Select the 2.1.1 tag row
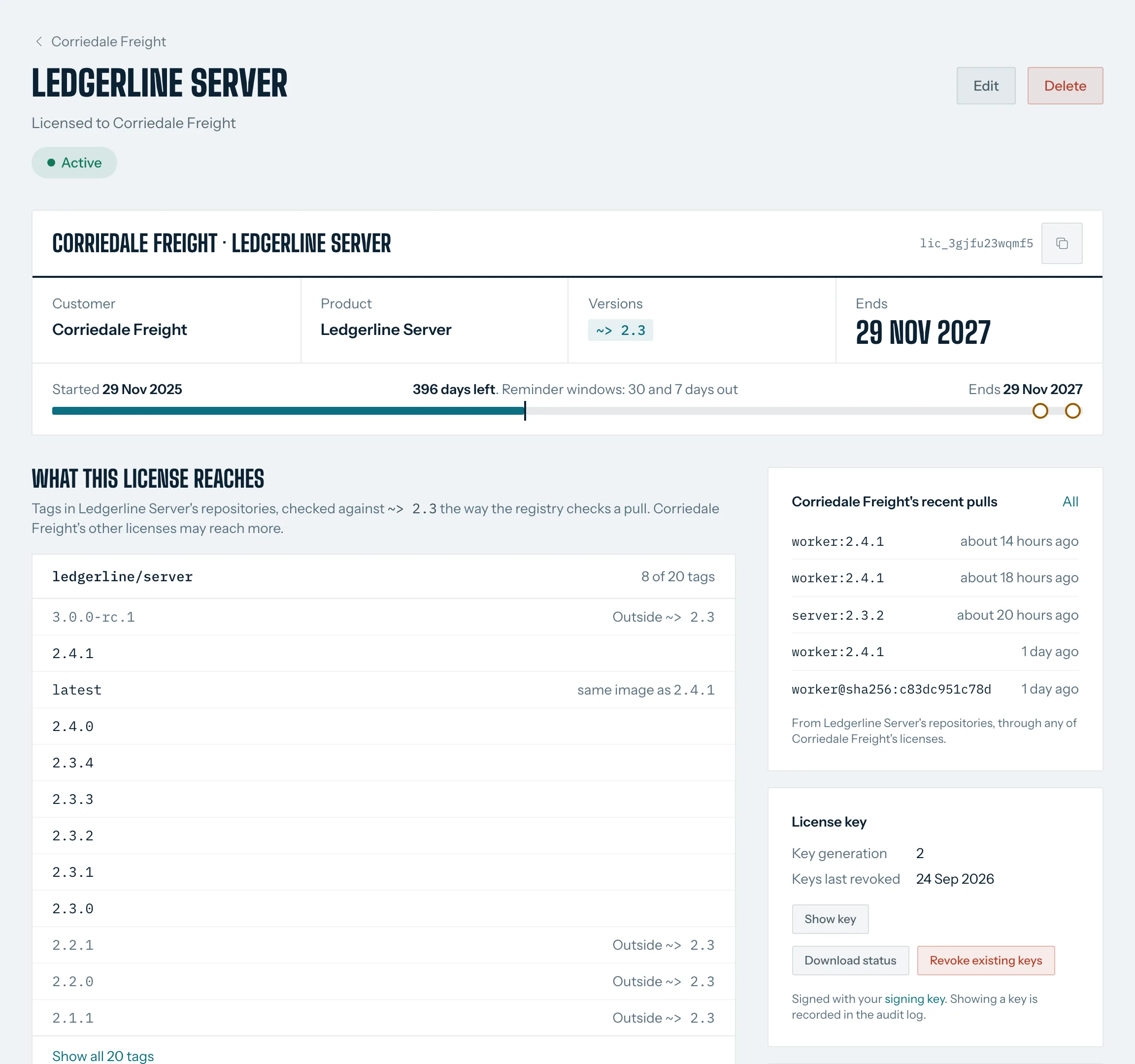 384,1018
